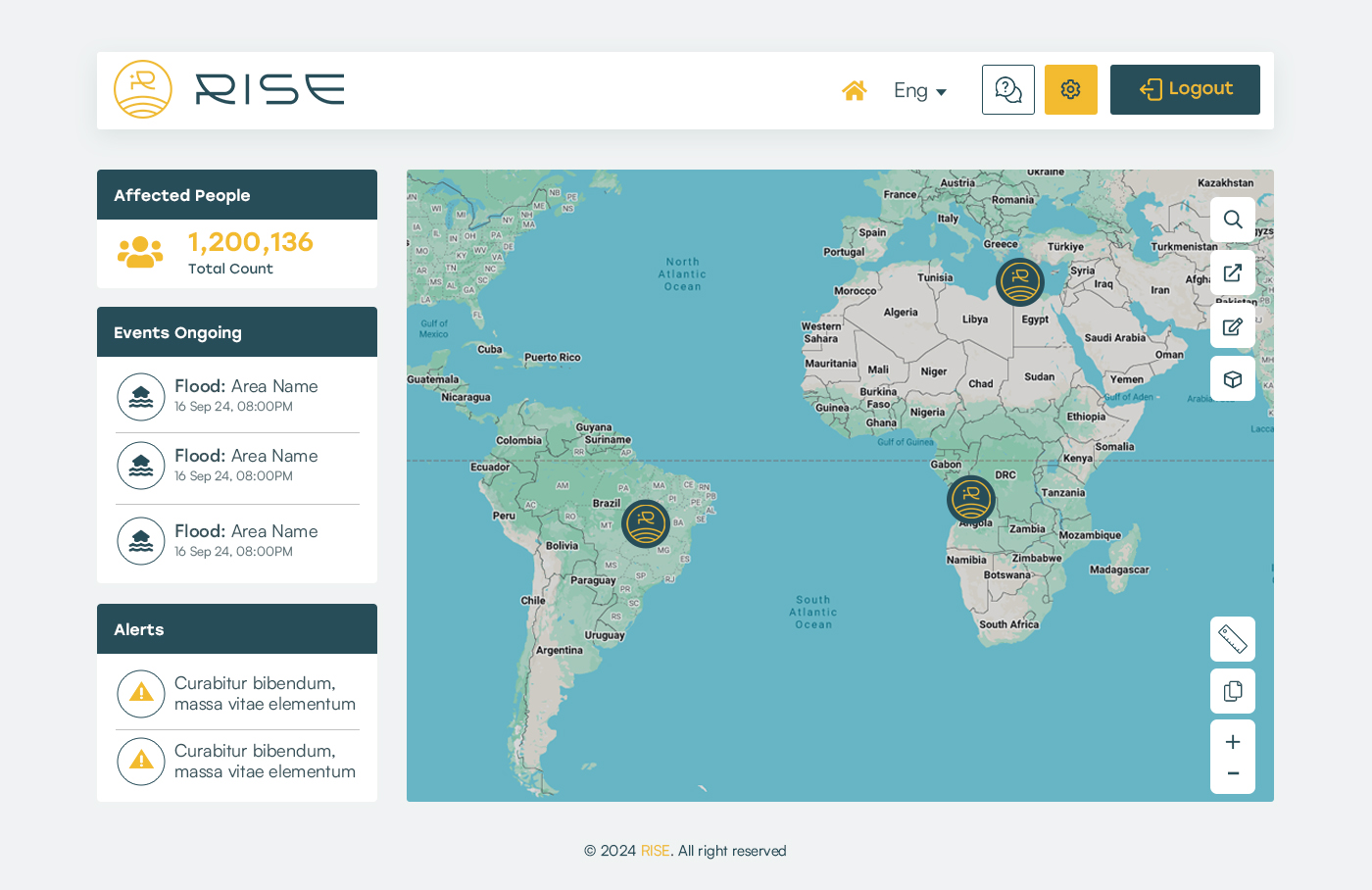Select the RISE marker over Angola
This screenshot has width=1372, height=890.
tap(971, 500)
